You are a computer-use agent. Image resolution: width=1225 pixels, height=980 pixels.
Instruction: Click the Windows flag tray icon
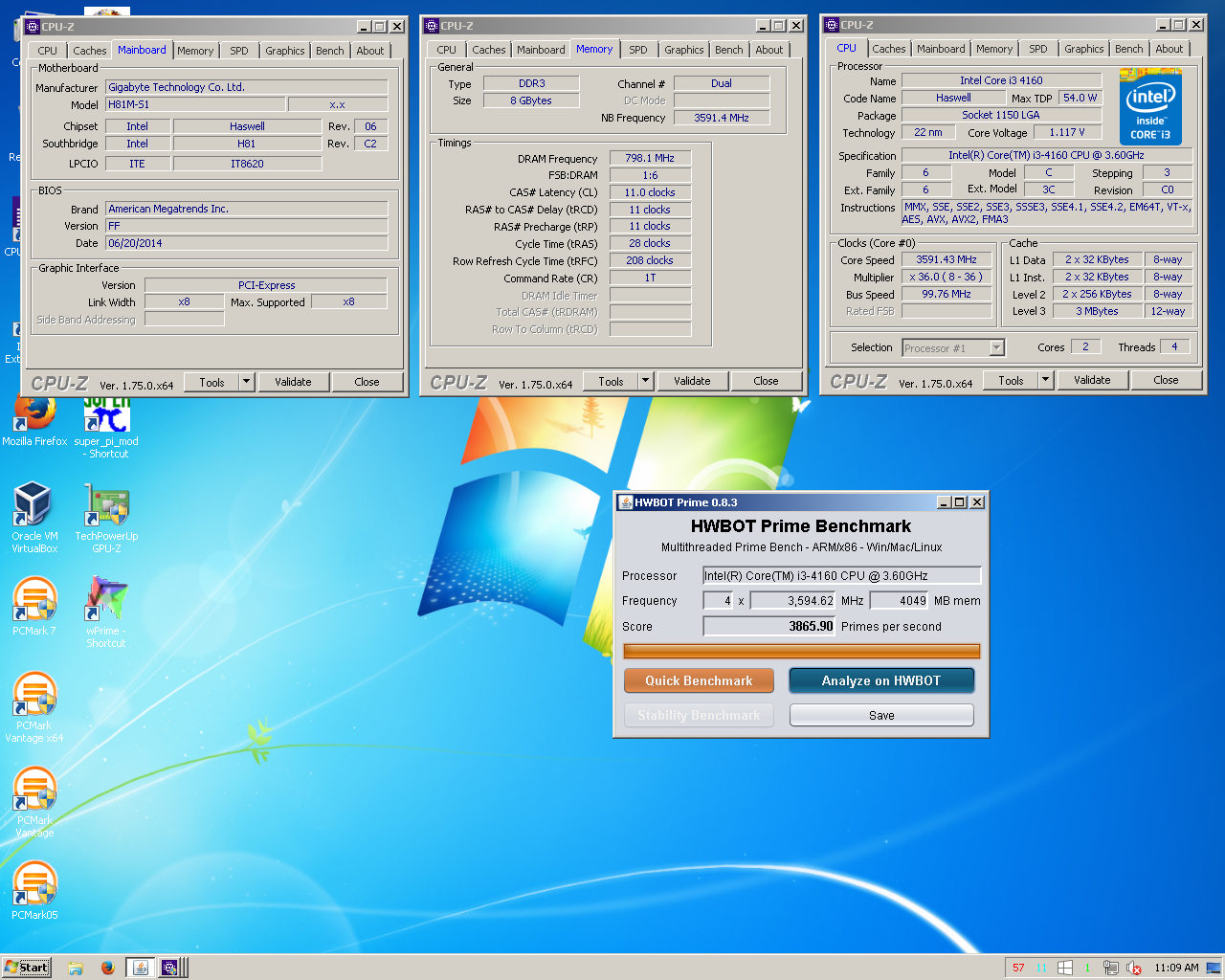(1064, 968)
